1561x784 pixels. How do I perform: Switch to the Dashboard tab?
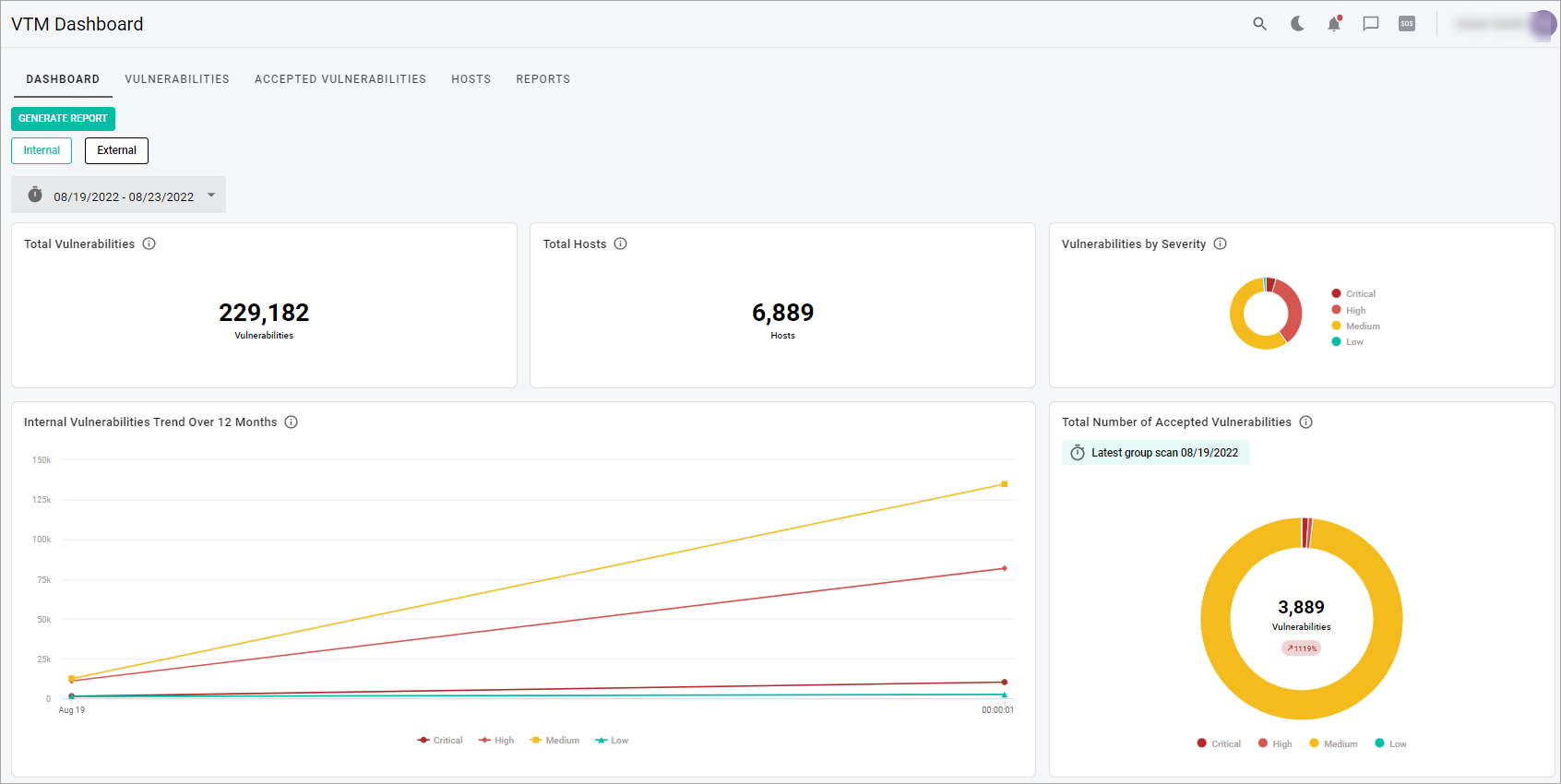63,79
